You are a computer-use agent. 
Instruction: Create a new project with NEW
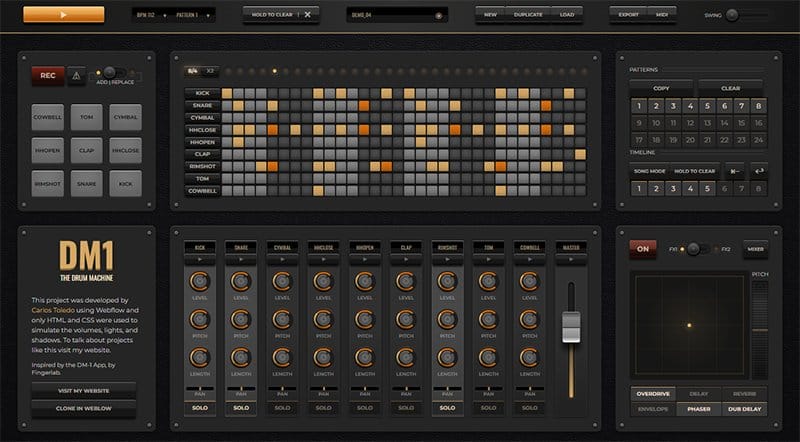(x=490, y=15)
